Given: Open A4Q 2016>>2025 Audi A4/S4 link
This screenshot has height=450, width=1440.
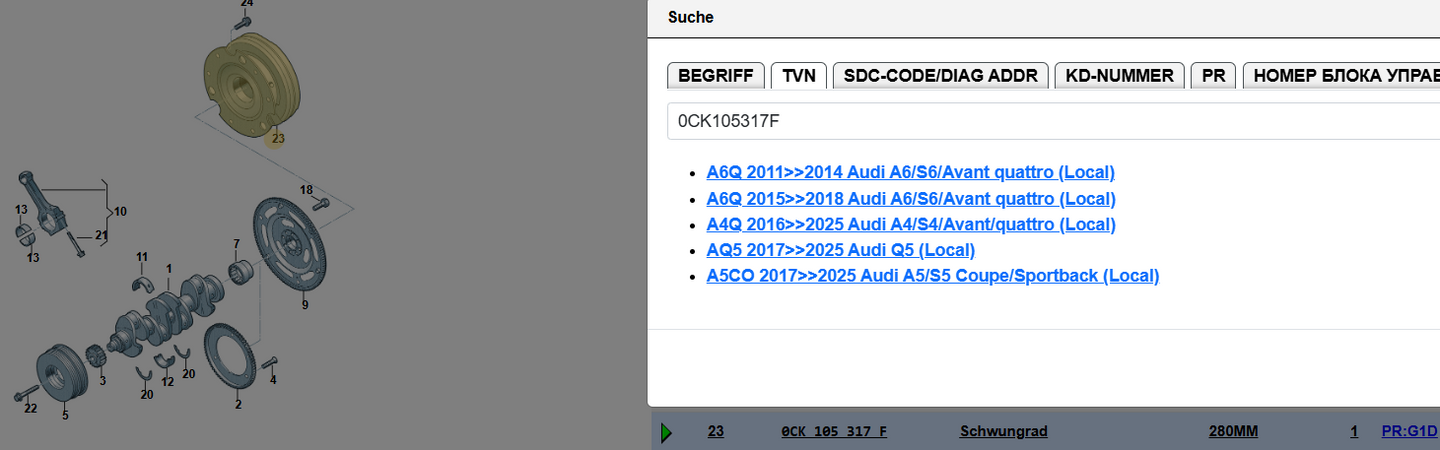Looking at the screenshot, I should point(911,224).
